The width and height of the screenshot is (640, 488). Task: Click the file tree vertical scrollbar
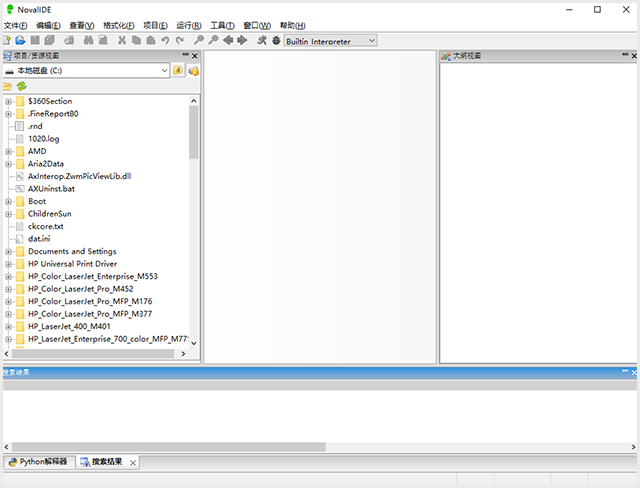(193, 130)
